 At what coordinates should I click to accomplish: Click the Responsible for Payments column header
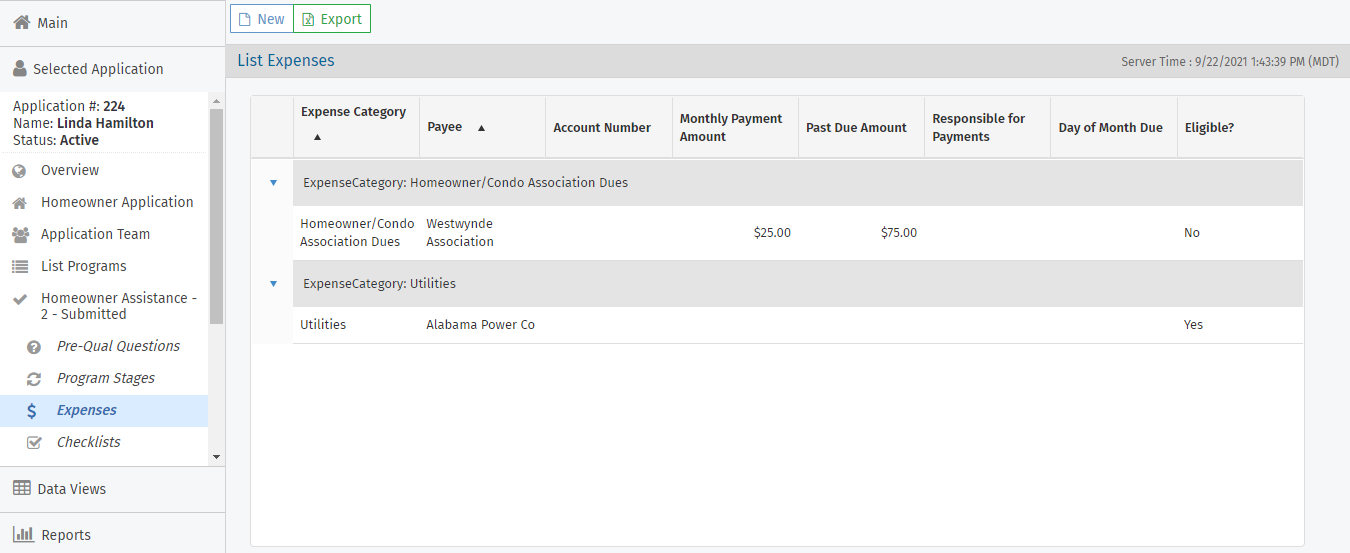(988, 127)
